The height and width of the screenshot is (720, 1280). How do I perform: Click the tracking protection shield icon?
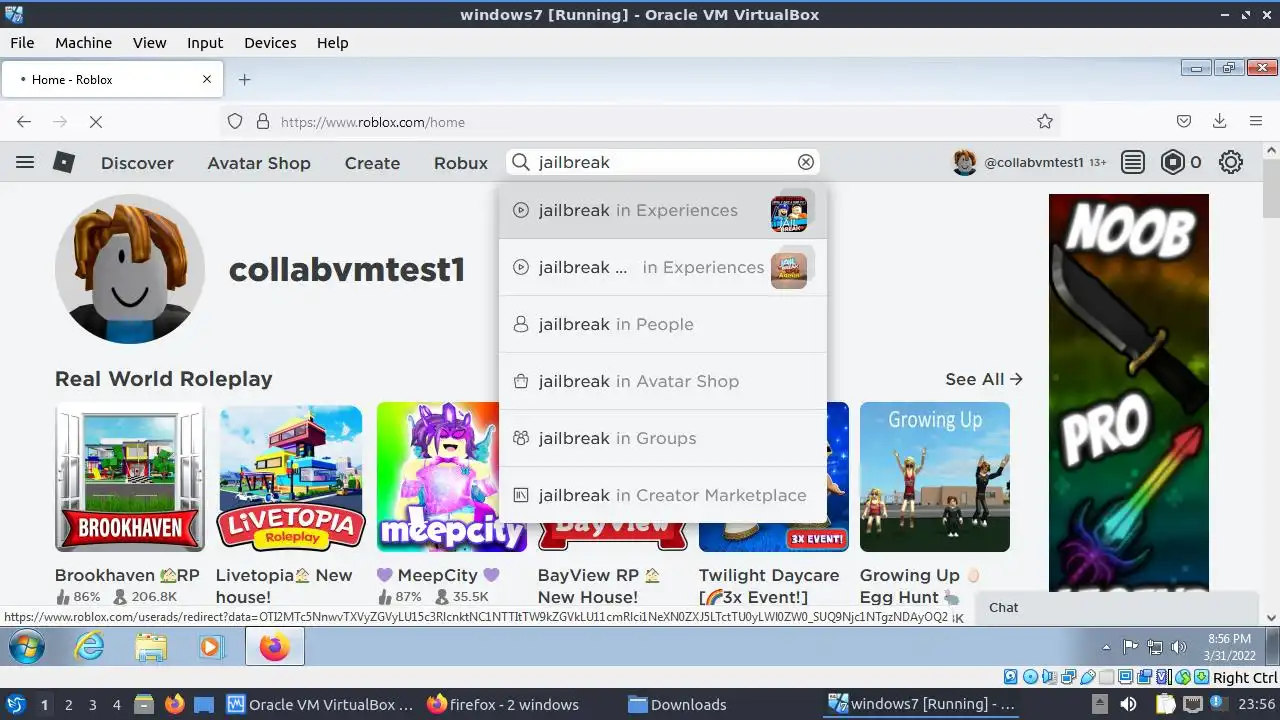(235, 121)
